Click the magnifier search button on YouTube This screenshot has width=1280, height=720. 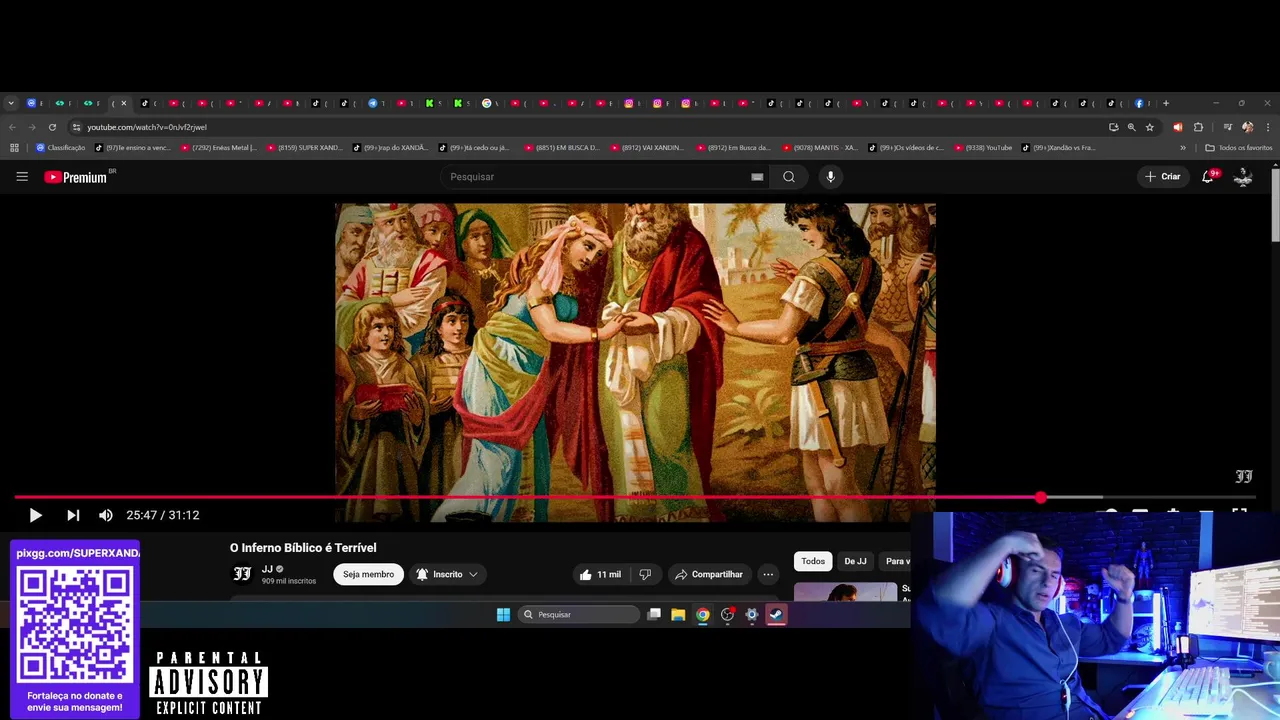point(789,177)
